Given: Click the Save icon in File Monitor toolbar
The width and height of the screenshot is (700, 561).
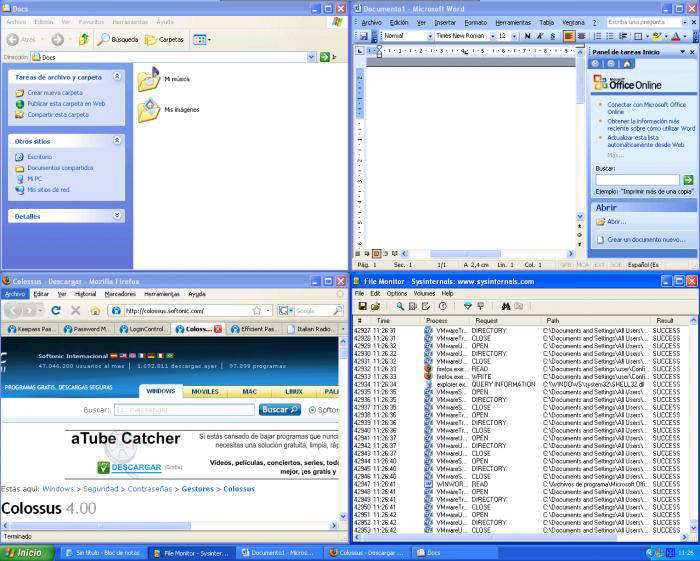Looking at the screenshot, I should coord(362,306).
